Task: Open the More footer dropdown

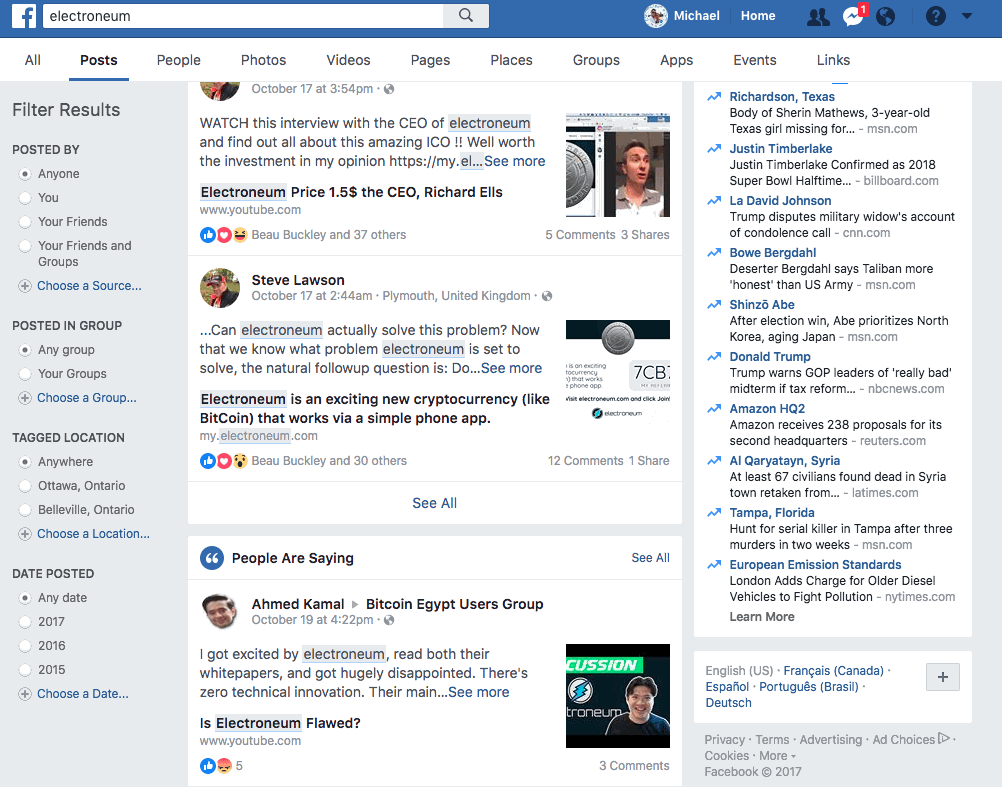Action: tap(778, 756)
